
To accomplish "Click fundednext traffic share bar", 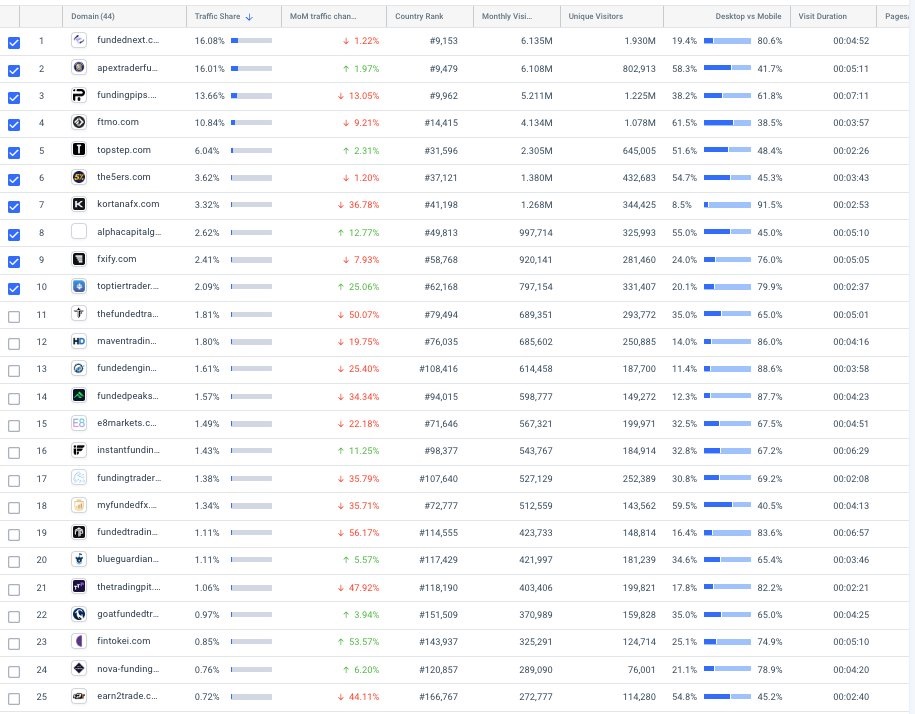I will coord(252,40).
